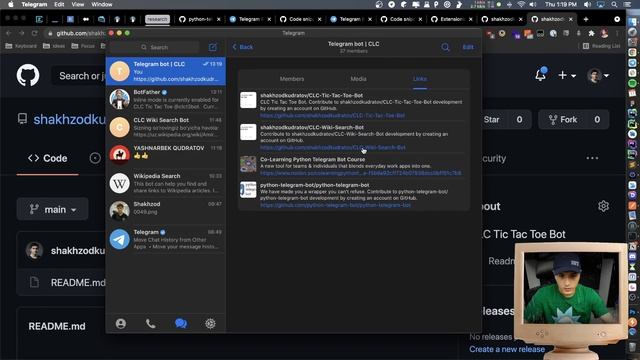Click research tab group label in browser
The image size is (640, 360).
pyautogui.click(x=157, y=19)
